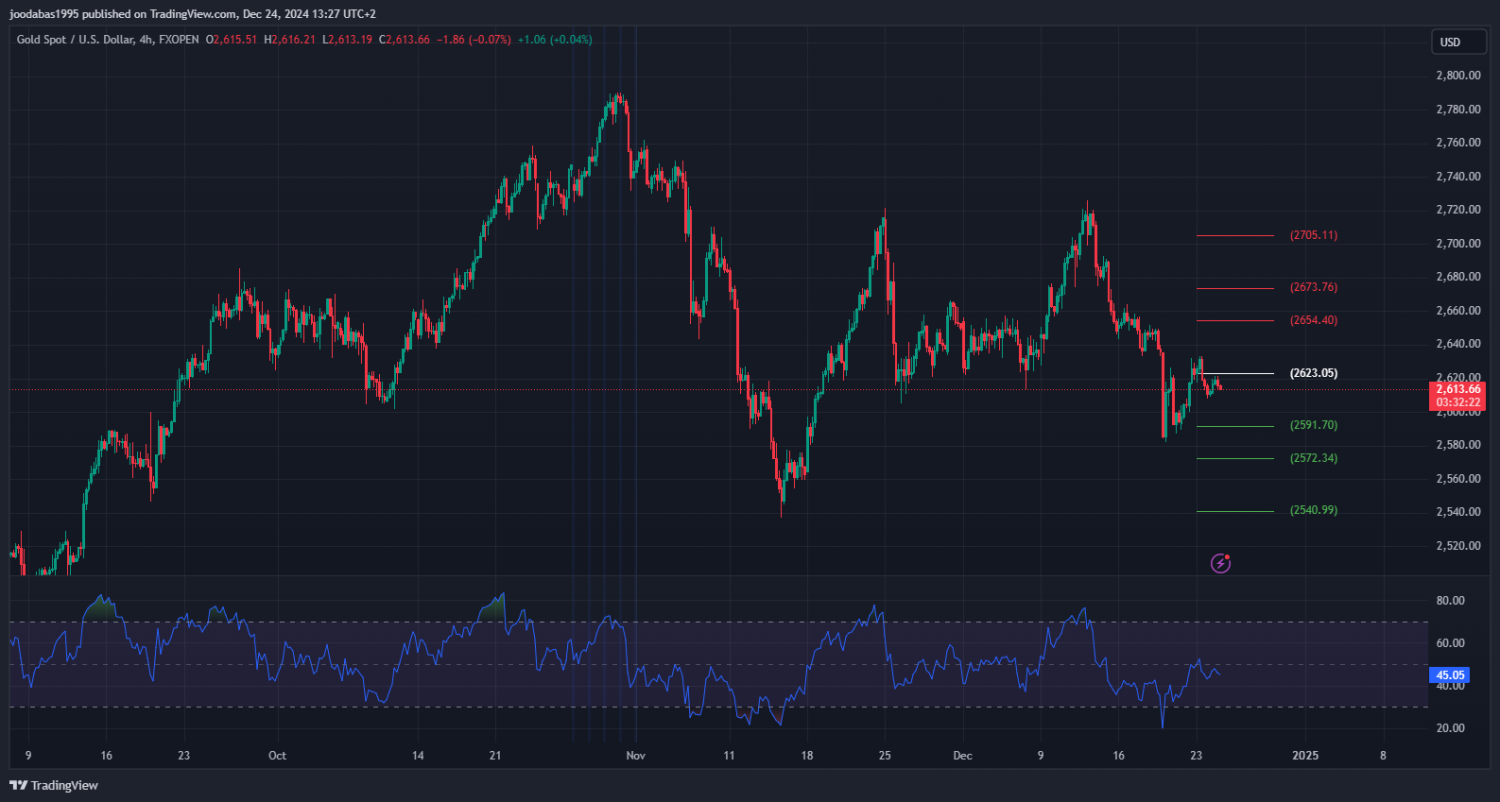Click the 2,760.00 price axis label
This screenshot has height=802, width=1500.
pyautogui.click(x=1458, y=143)
